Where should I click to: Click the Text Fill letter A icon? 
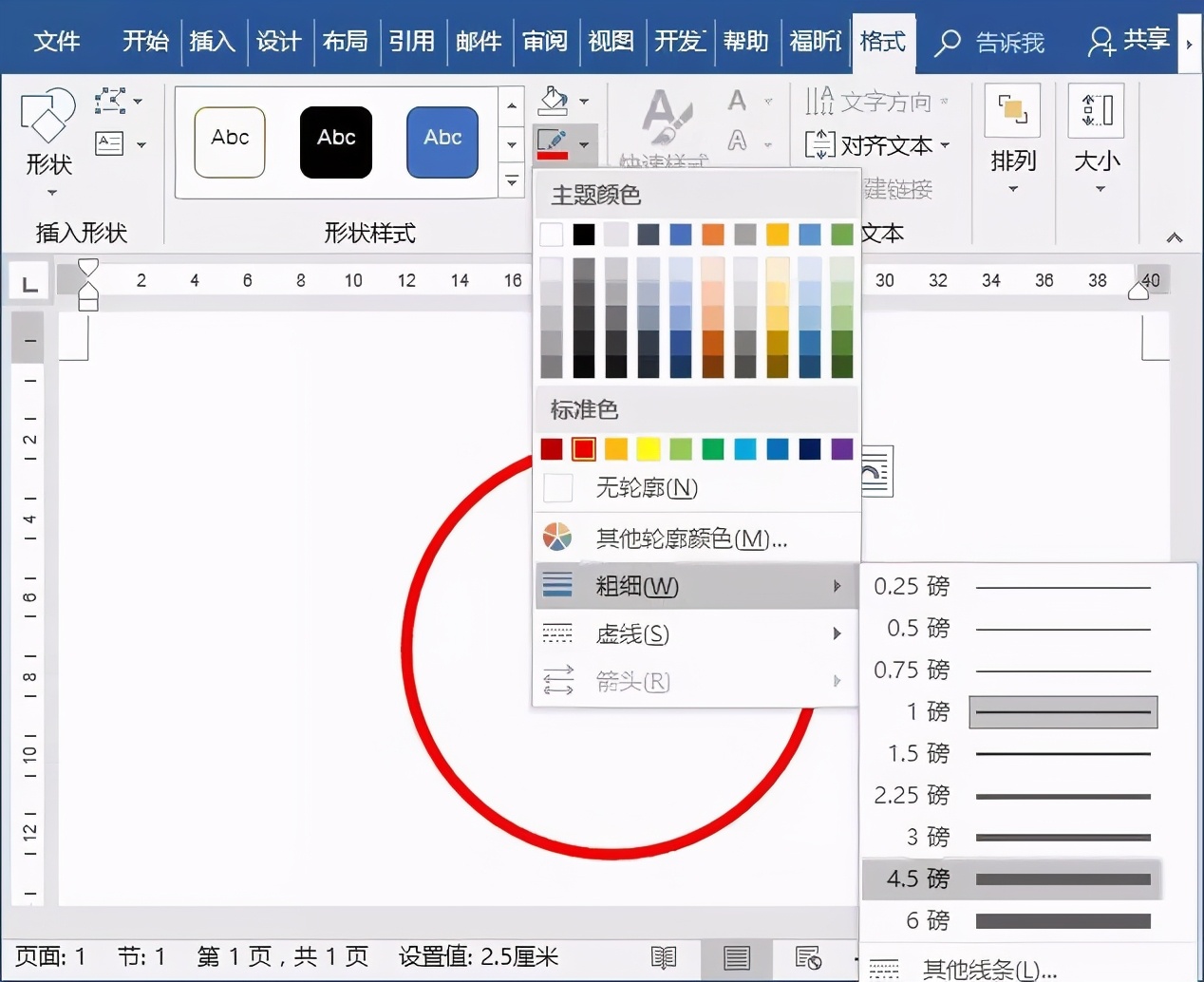coord(737,101)
